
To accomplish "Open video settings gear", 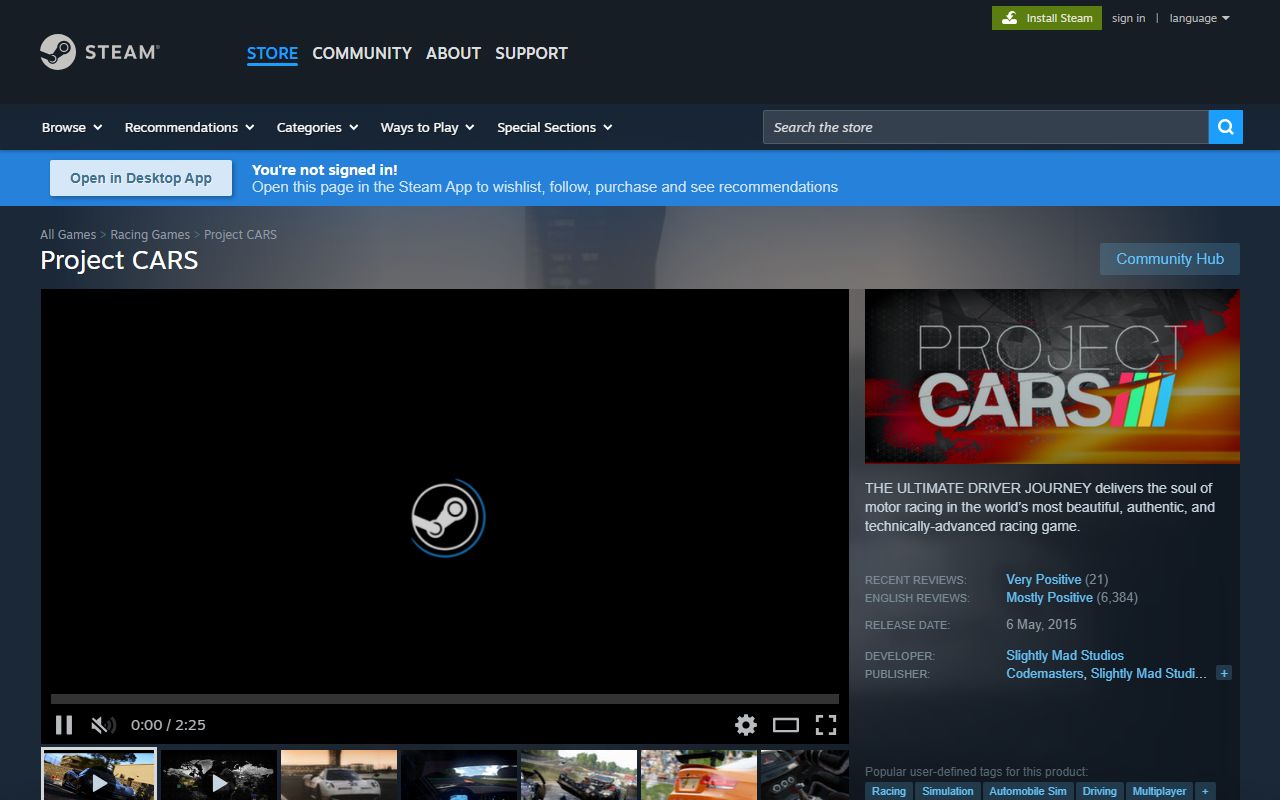I will (746, 725).
